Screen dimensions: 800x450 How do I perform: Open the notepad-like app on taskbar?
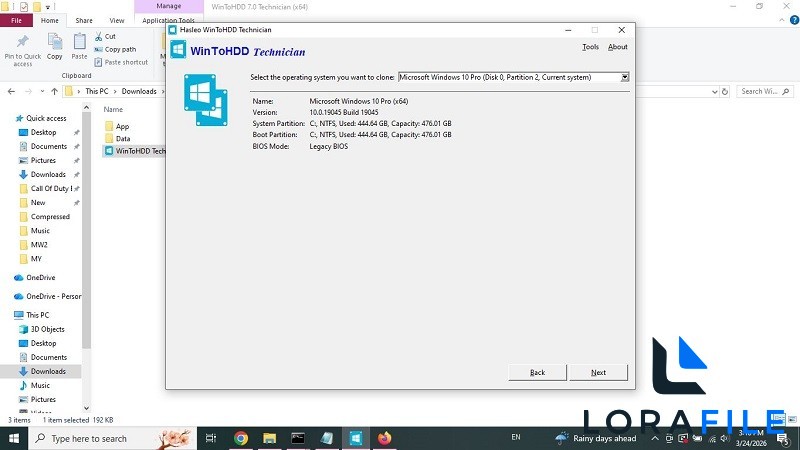(x=327, y=438)
